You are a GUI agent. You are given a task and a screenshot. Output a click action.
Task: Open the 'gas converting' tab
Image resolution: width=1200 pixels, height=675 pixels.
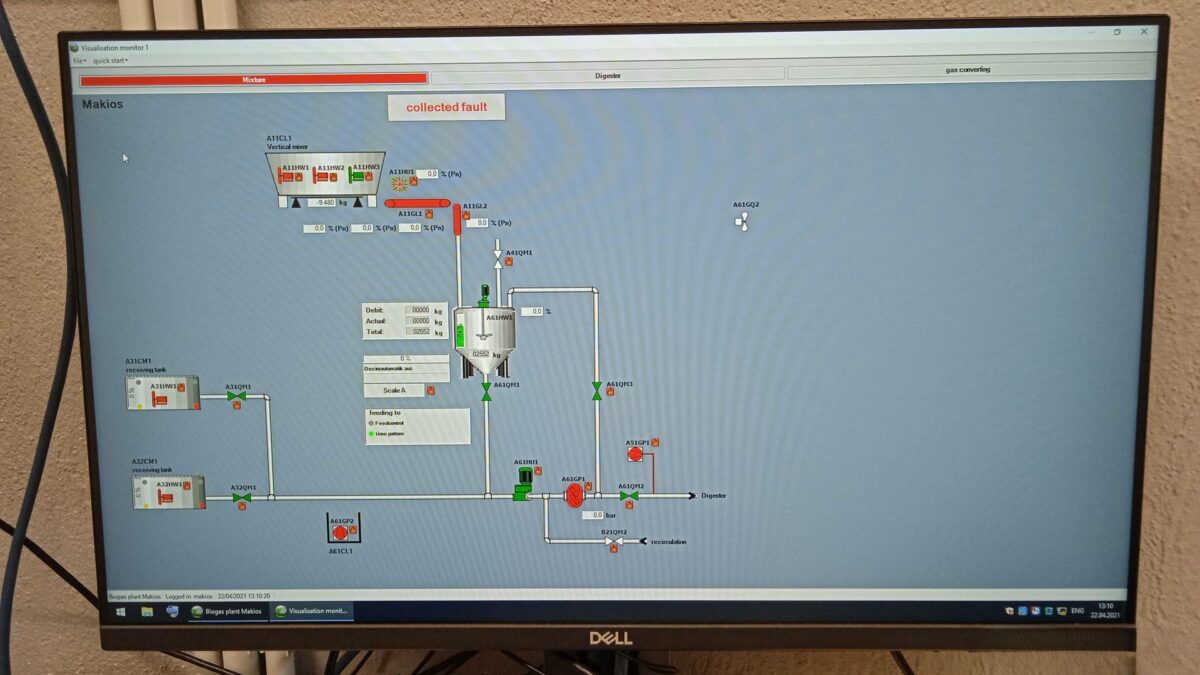point(966,71)
